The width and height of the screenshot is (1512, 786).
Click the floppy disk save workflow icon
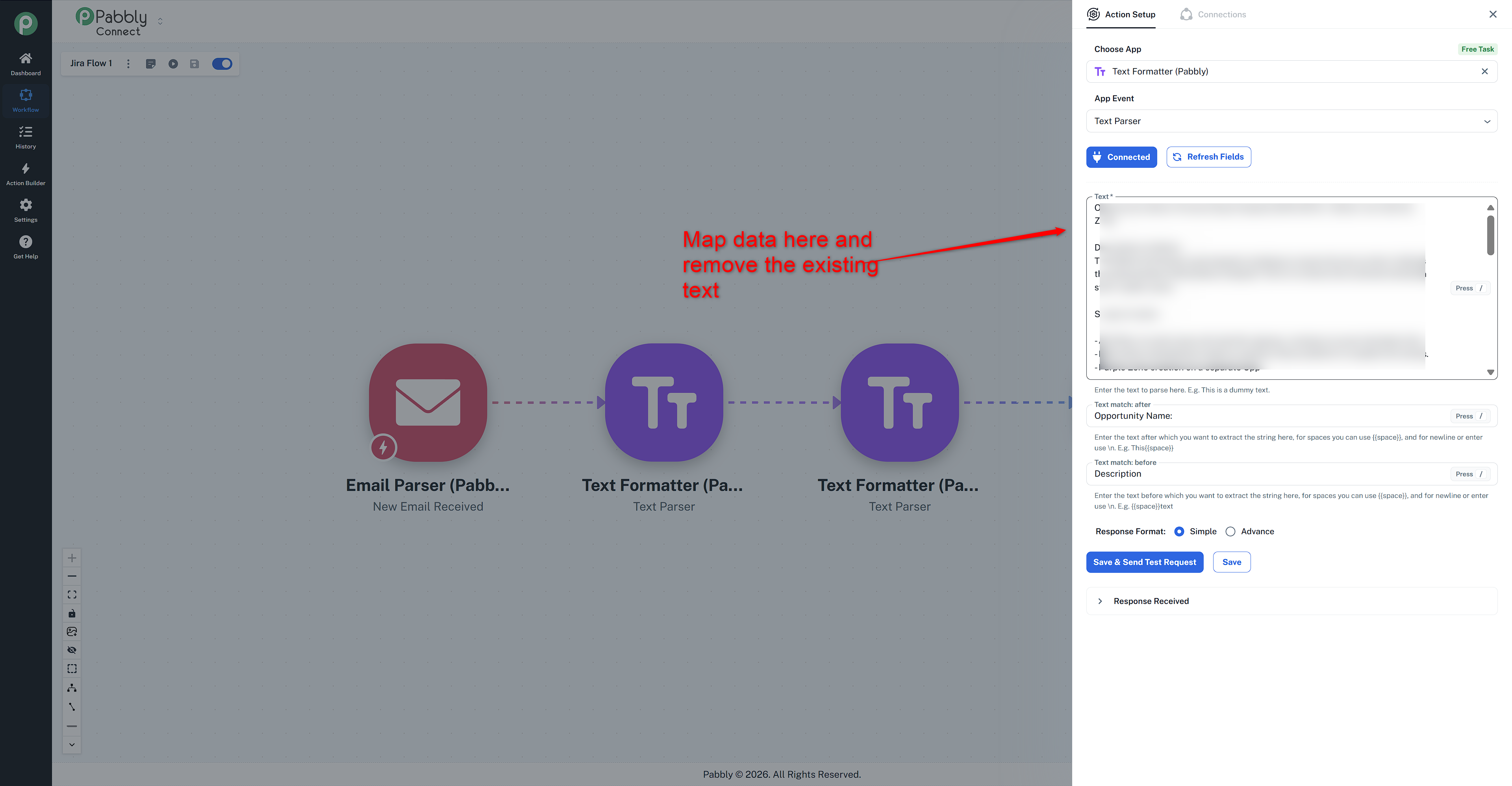point(194,63)
